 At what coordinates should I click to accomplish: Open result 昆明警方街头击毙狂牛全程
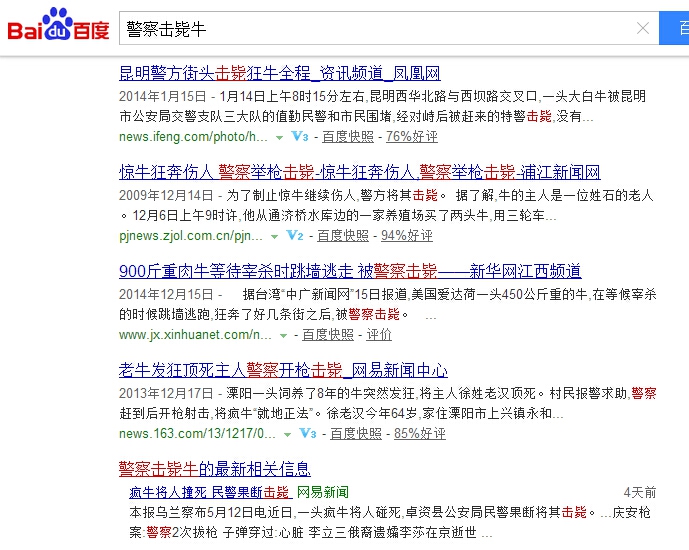(x=280, y=73)
